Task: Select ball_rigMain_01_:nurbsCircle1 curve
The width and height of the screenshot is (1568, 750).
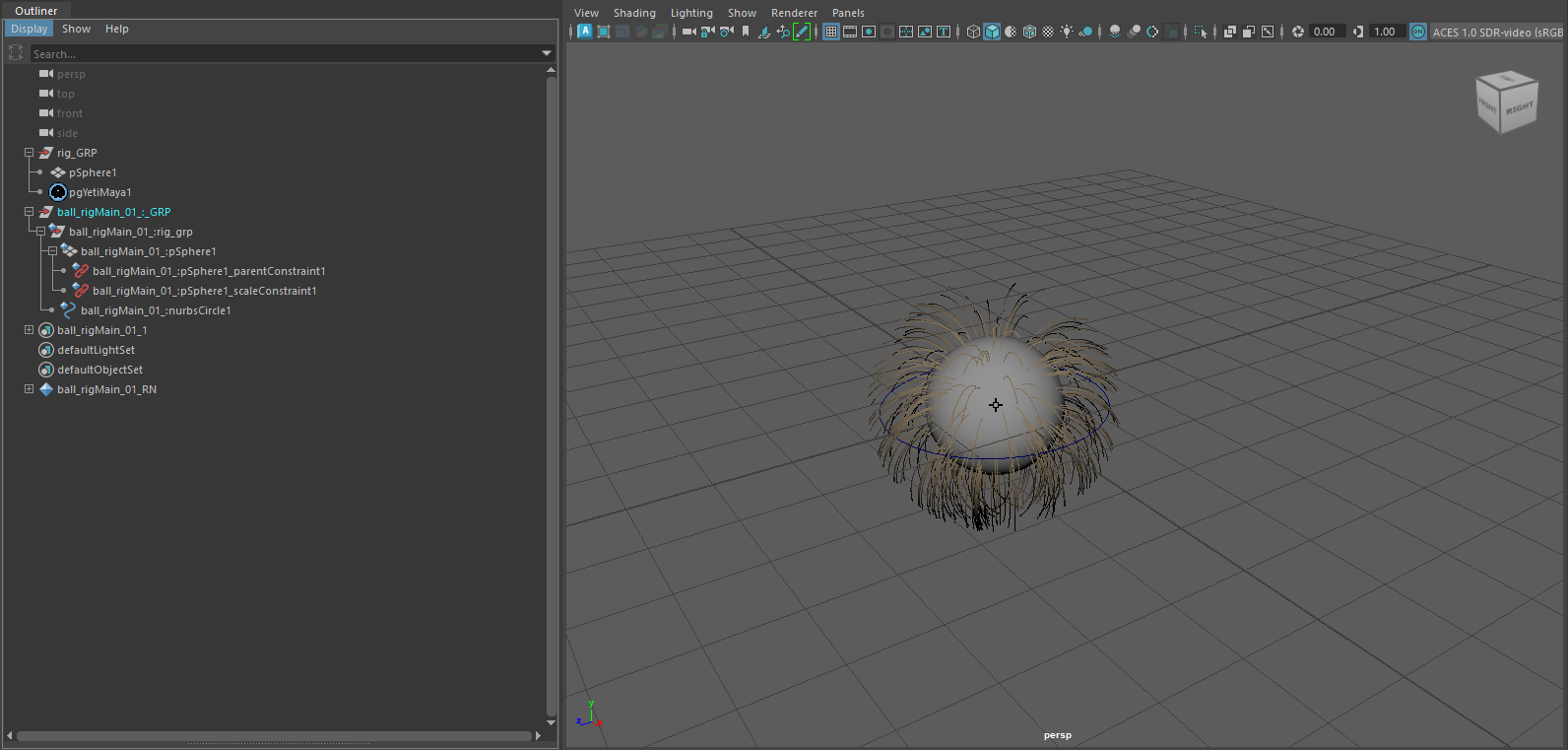Action: (x=156, y=310)
